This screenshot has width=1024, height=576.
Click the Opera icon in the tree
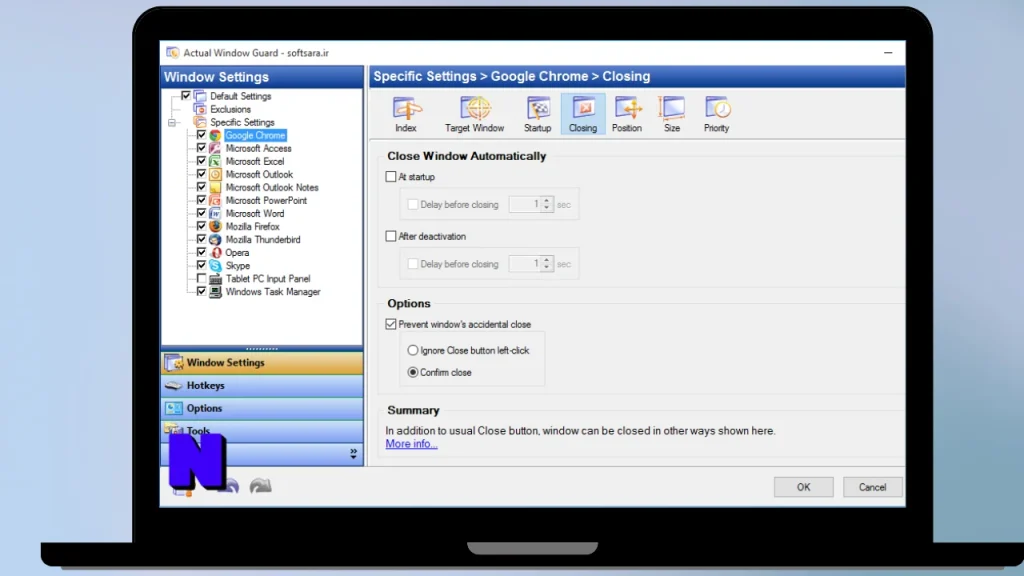point(215,253)
